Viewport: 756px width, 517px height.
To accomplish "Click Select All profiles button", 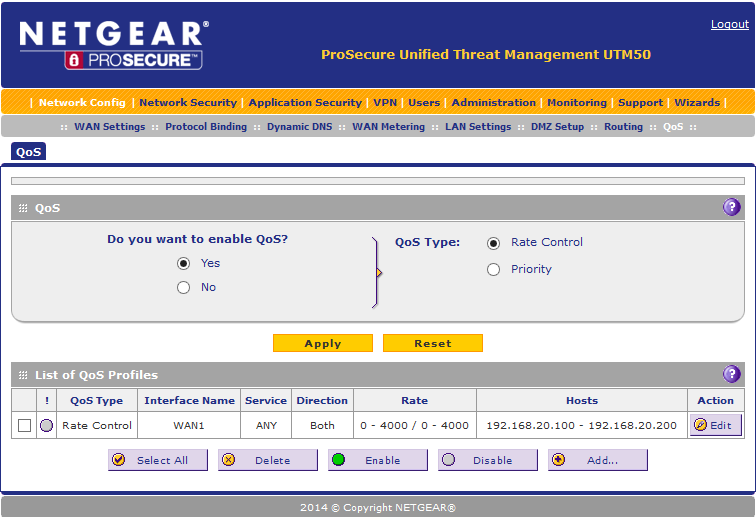I will [x=158, y=460].
